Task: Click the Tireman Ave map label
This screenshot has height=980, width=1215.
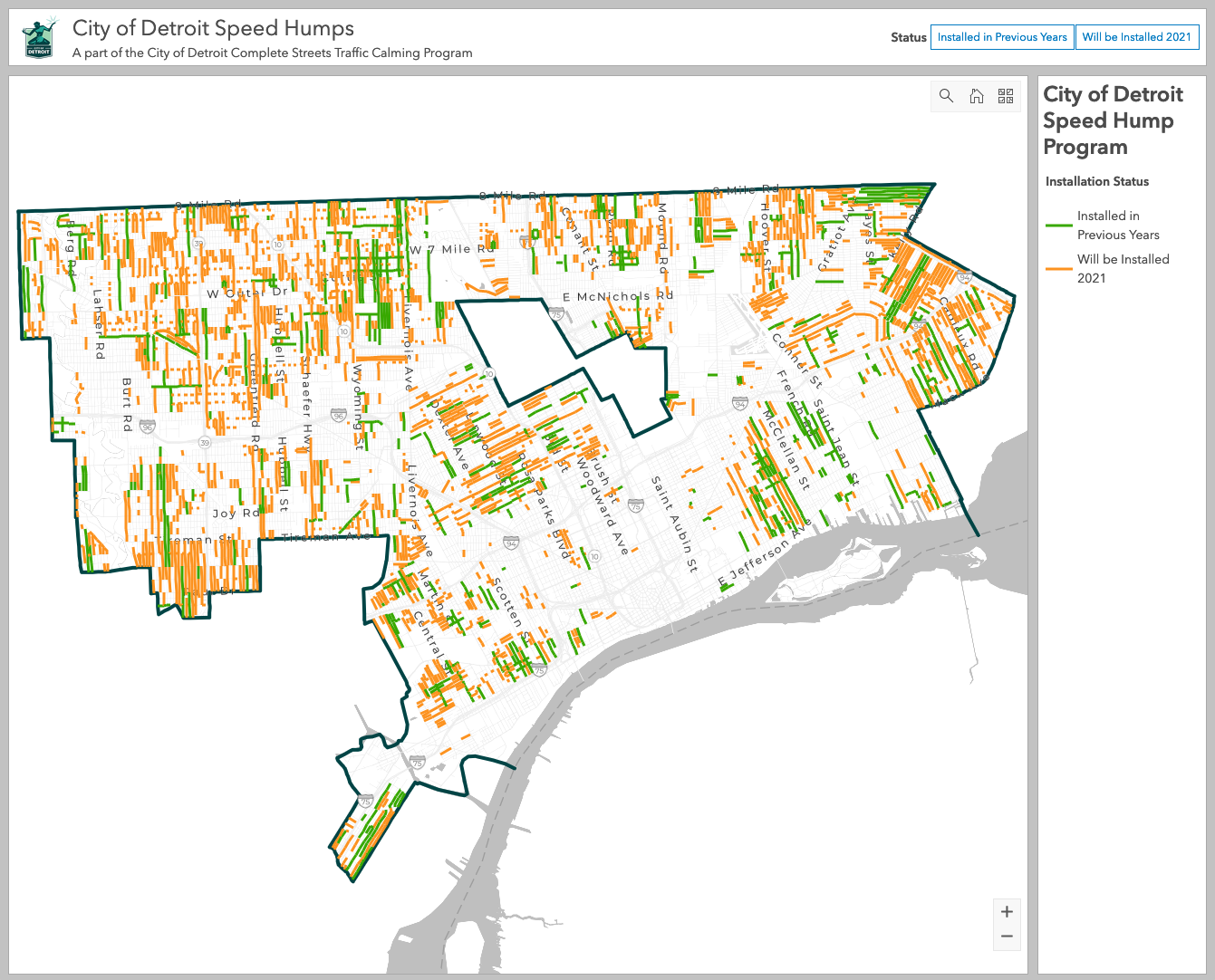Action: pos(326,537)
